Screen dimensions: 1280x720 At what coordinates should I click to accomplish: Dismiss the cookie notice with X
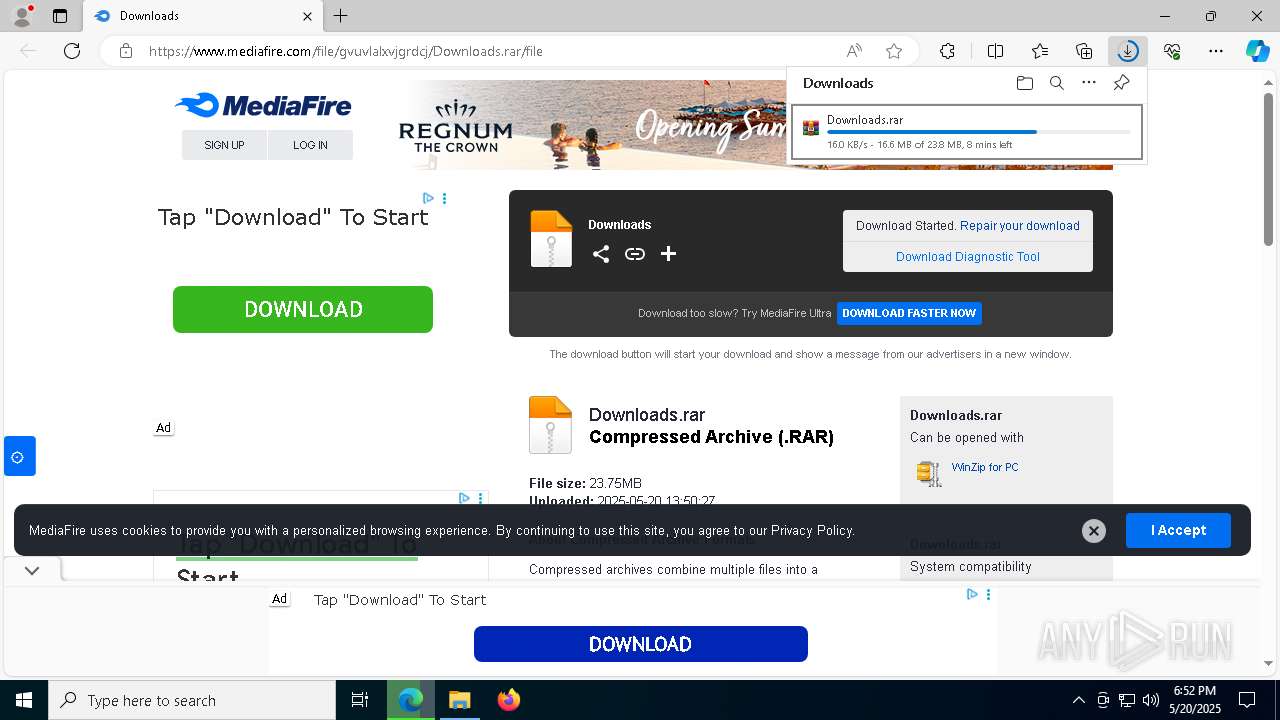(x=1094, y=531)
